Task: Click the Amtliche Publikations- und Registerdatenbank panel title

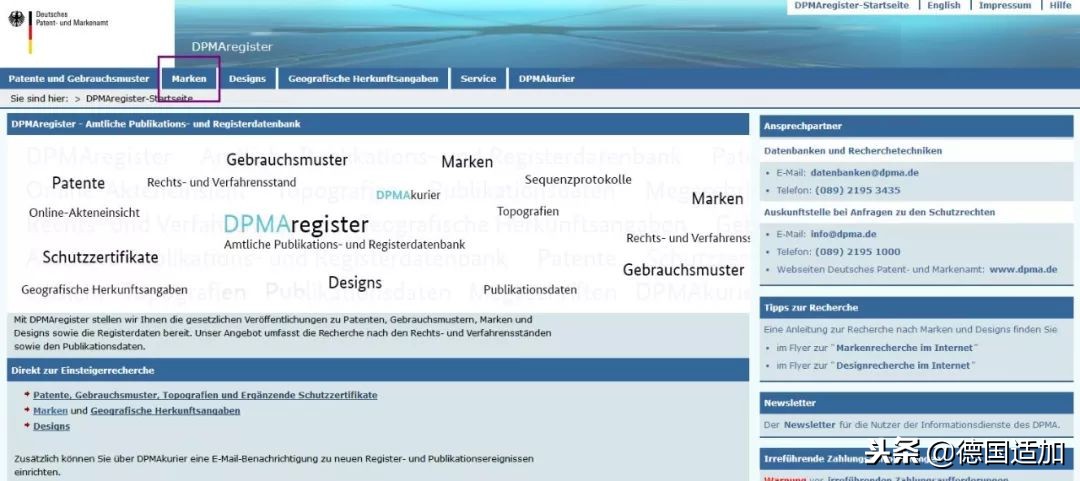Action: pyautogui.click(x=156, y=125)
